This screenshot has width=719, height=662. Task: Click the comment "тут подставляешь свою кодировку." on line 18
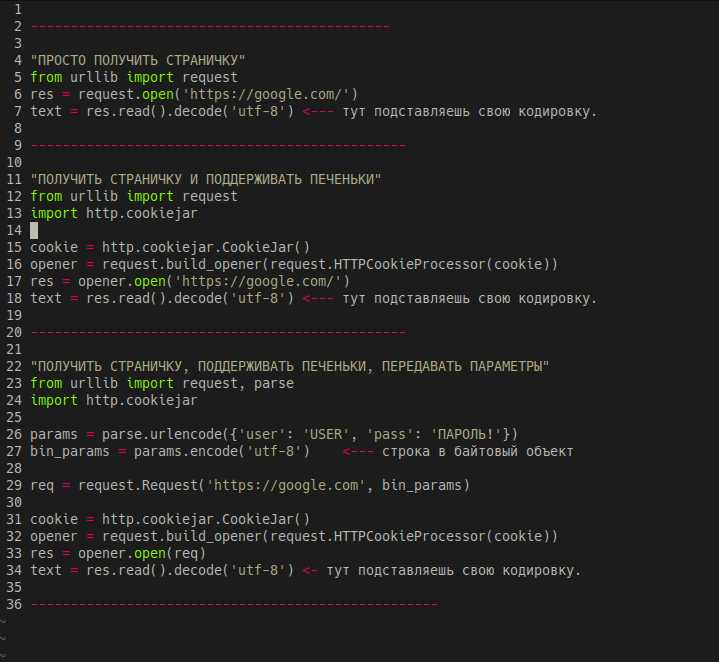click(x=470, y=298)
